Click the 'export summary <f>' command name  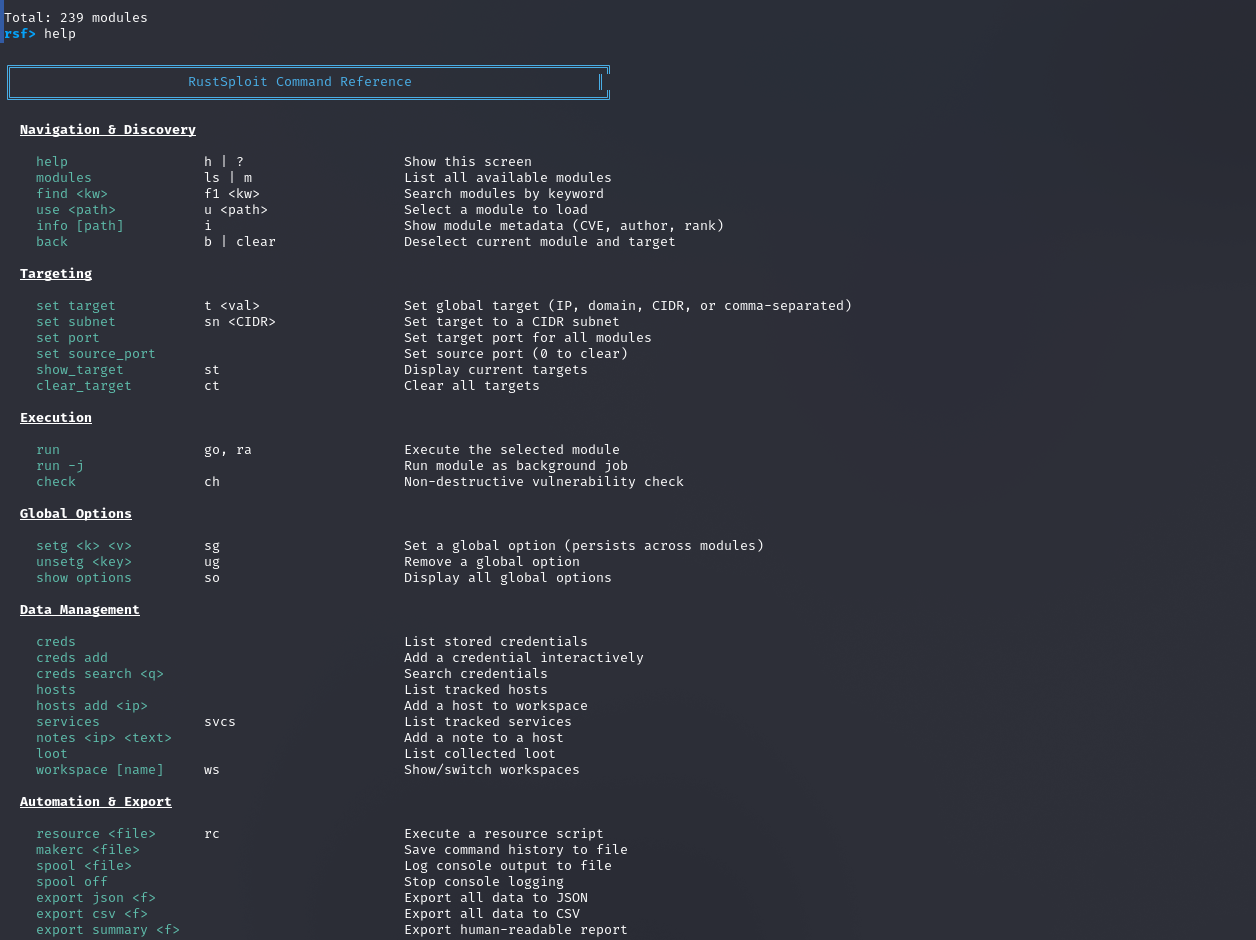tap(108, 930)
